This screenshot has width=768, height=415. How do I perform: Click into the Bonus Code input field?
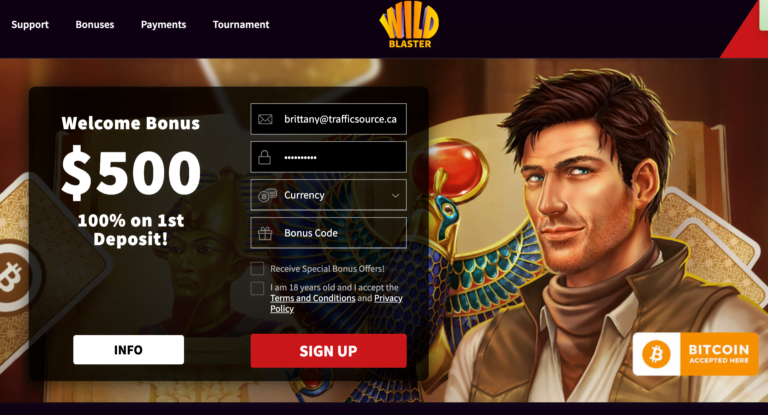329,233
